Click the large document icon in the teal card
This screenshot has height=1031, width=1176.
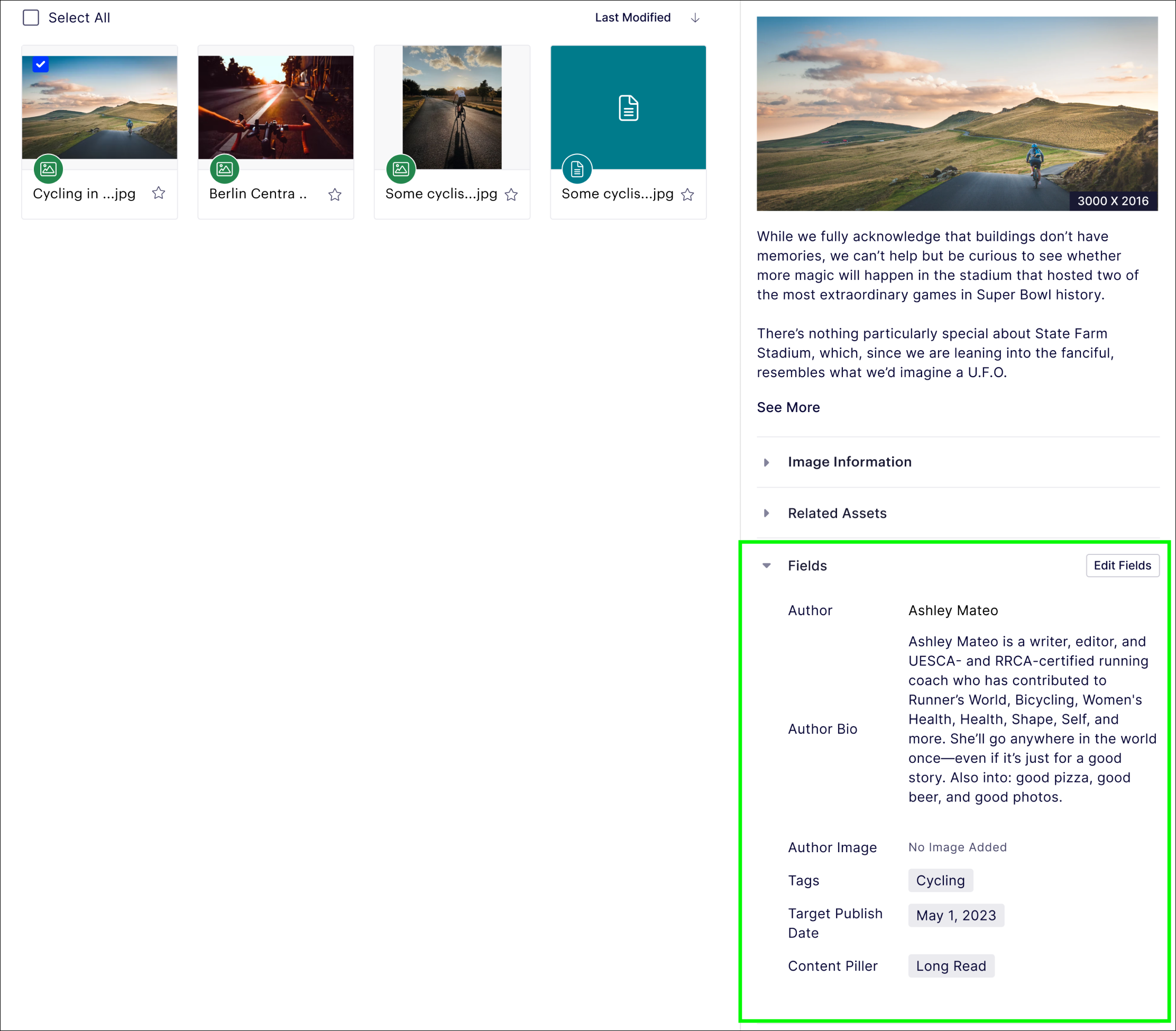(x=629, y=108)
